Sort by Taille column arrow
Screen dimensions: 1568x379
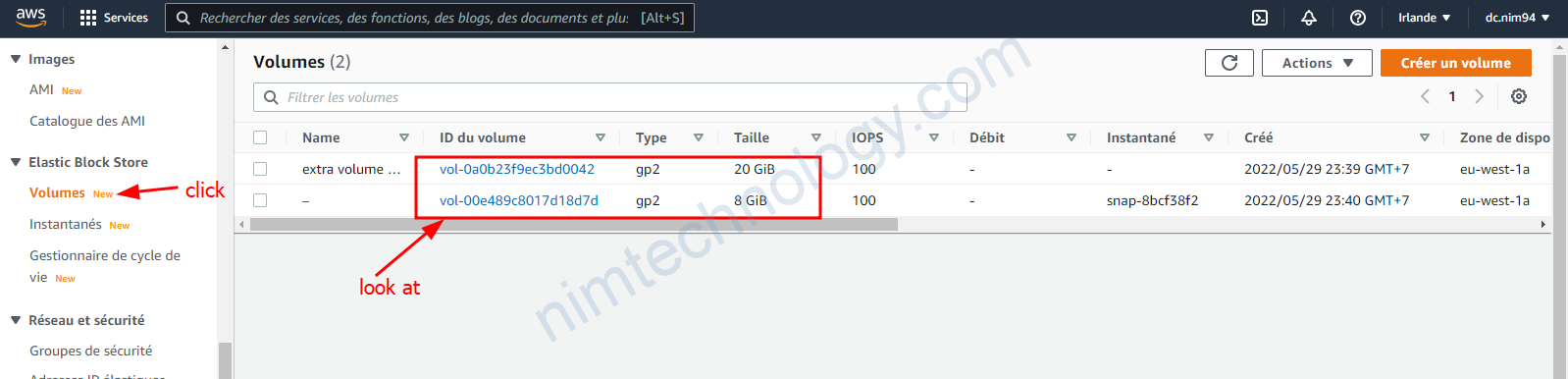(x=816, y=137)
